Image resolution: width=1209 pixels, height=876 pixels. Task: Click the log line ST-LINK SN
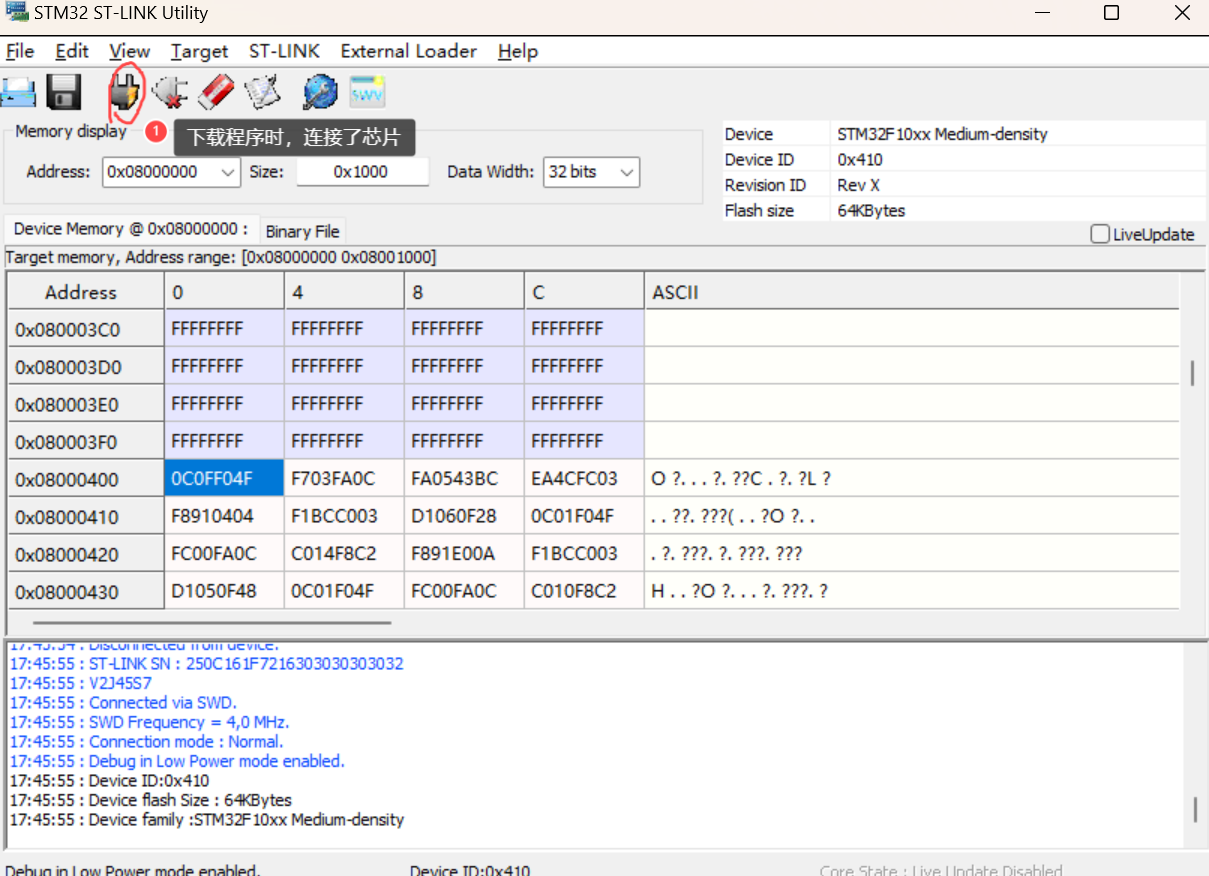[207, 664]
